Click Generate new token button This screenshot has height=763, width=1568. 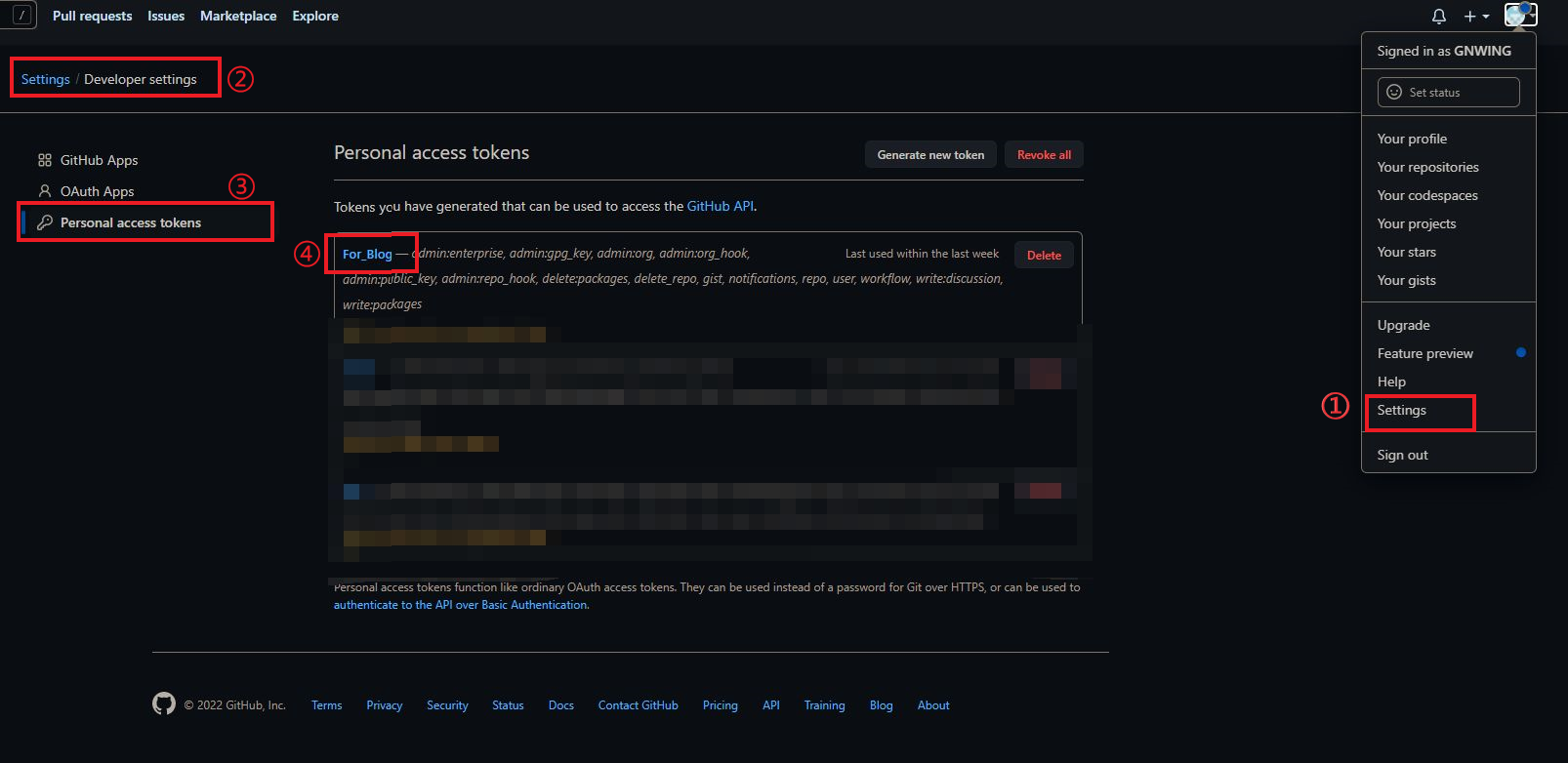pos(930,154)
